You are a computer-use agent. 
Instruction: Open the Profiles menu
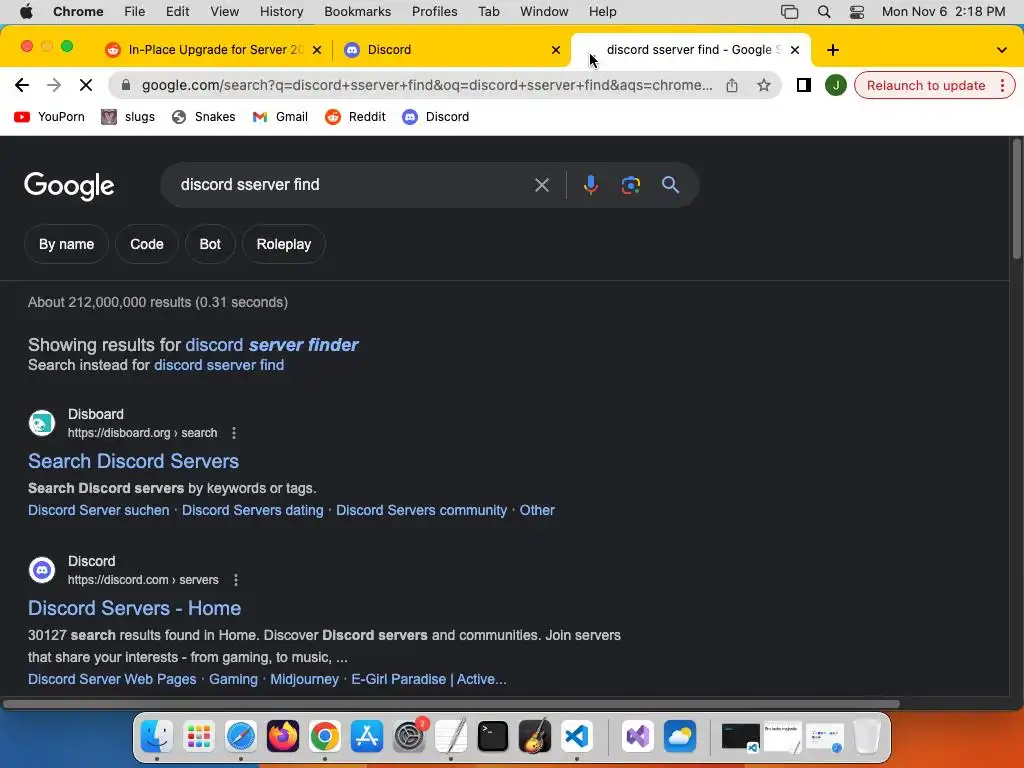pos(434,12)
